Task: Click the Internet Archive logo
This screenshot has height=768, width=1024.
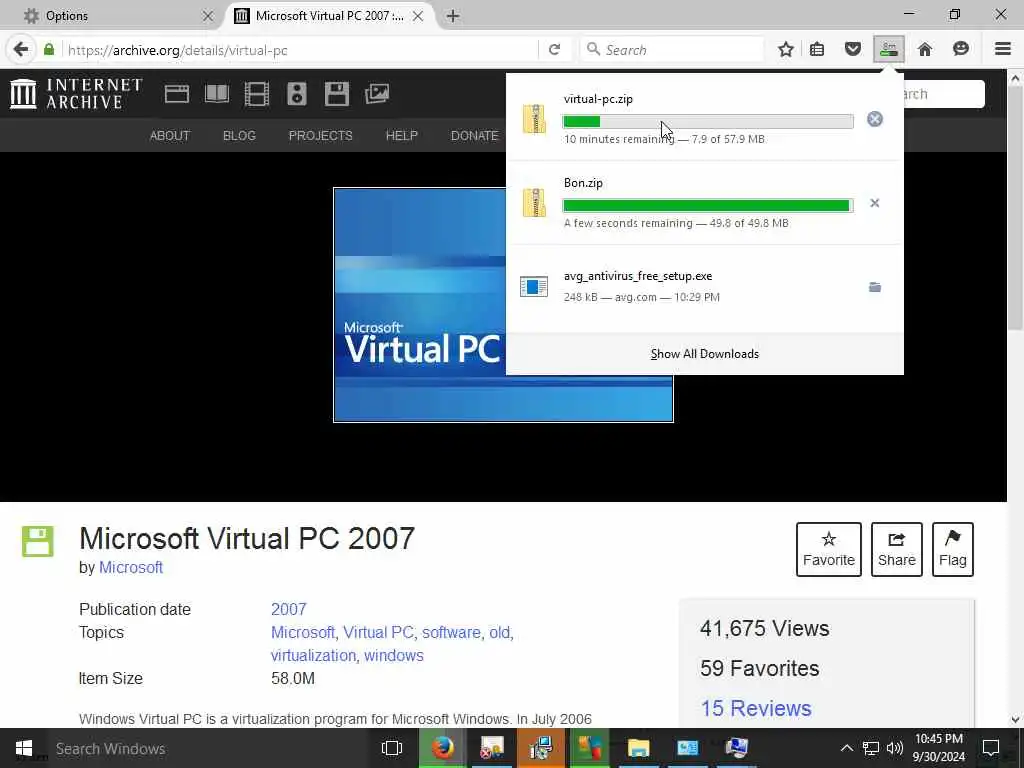Action: [76, 93]
